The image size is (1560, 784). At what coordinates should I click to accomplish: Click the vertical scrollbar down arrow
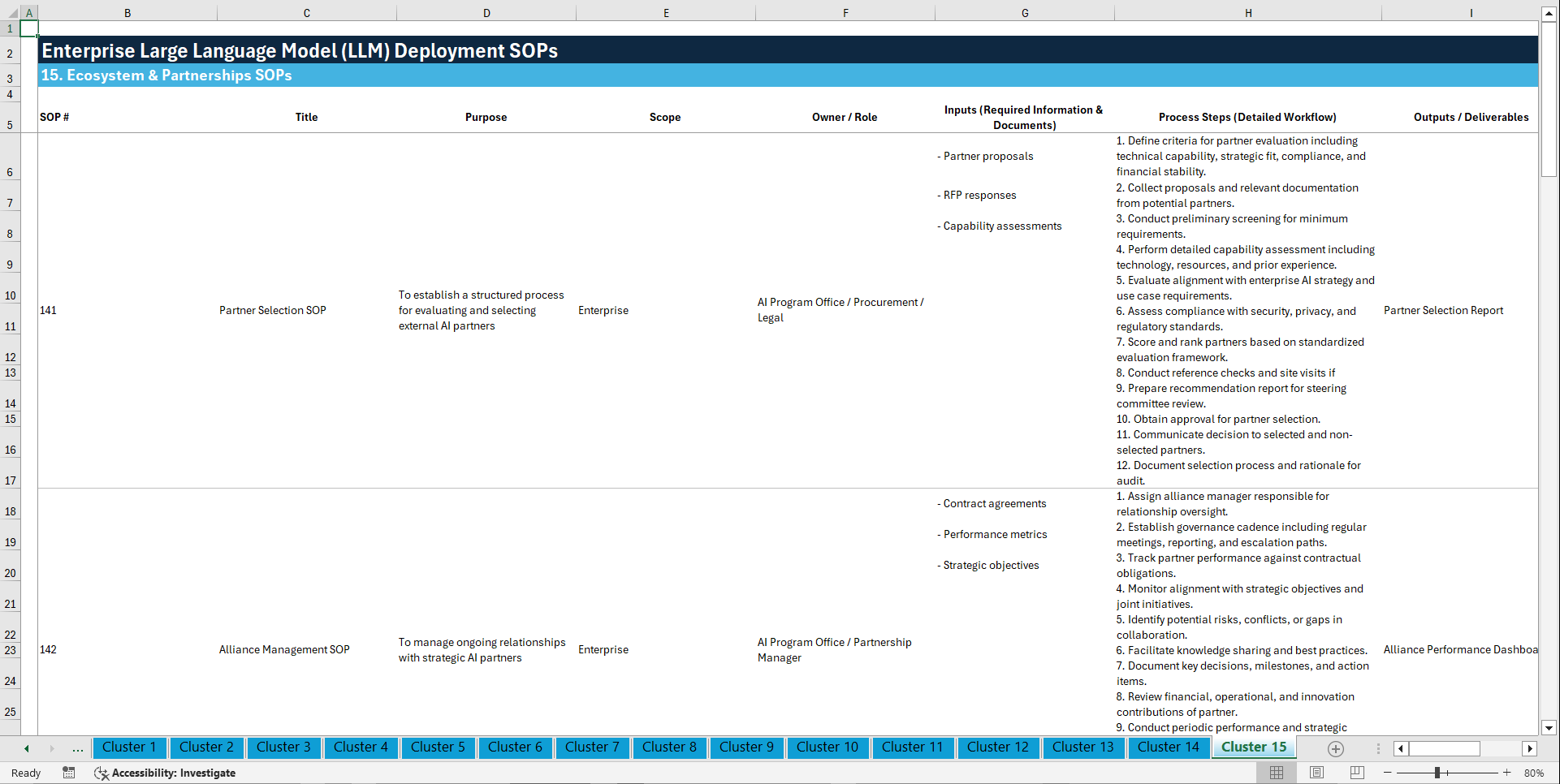(1549, 729)
